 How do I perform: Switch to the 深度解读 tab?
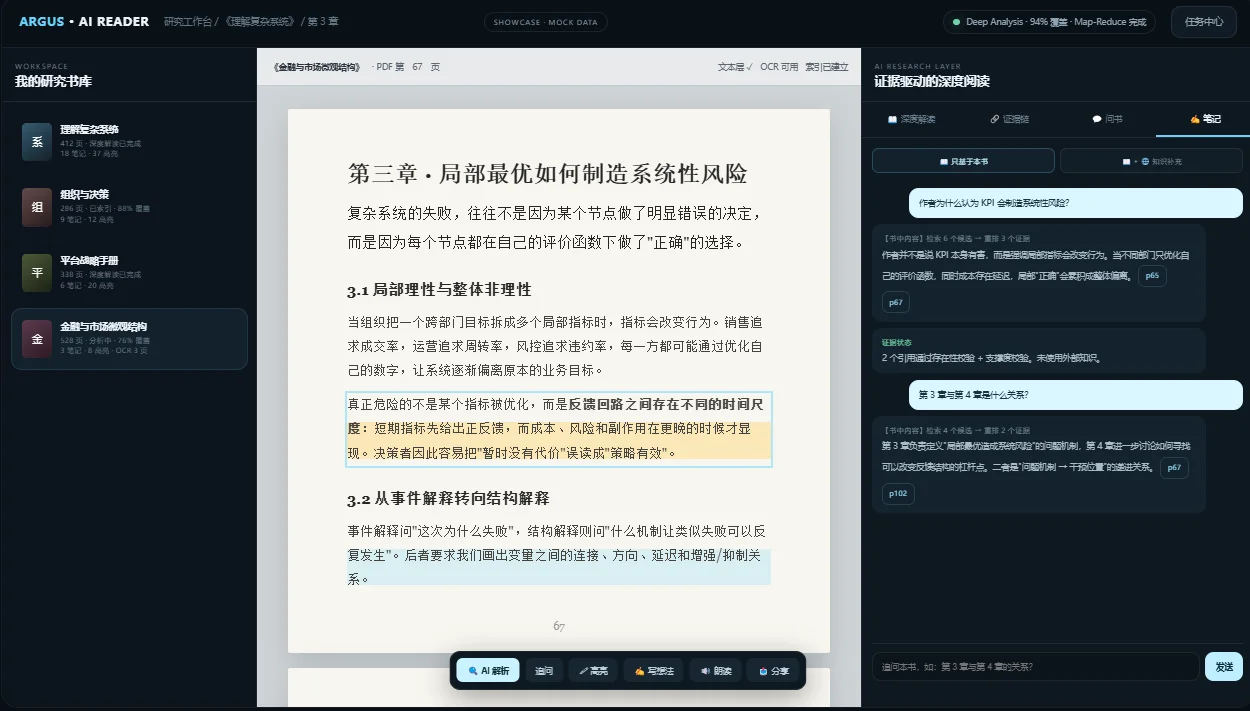(911, 119)
